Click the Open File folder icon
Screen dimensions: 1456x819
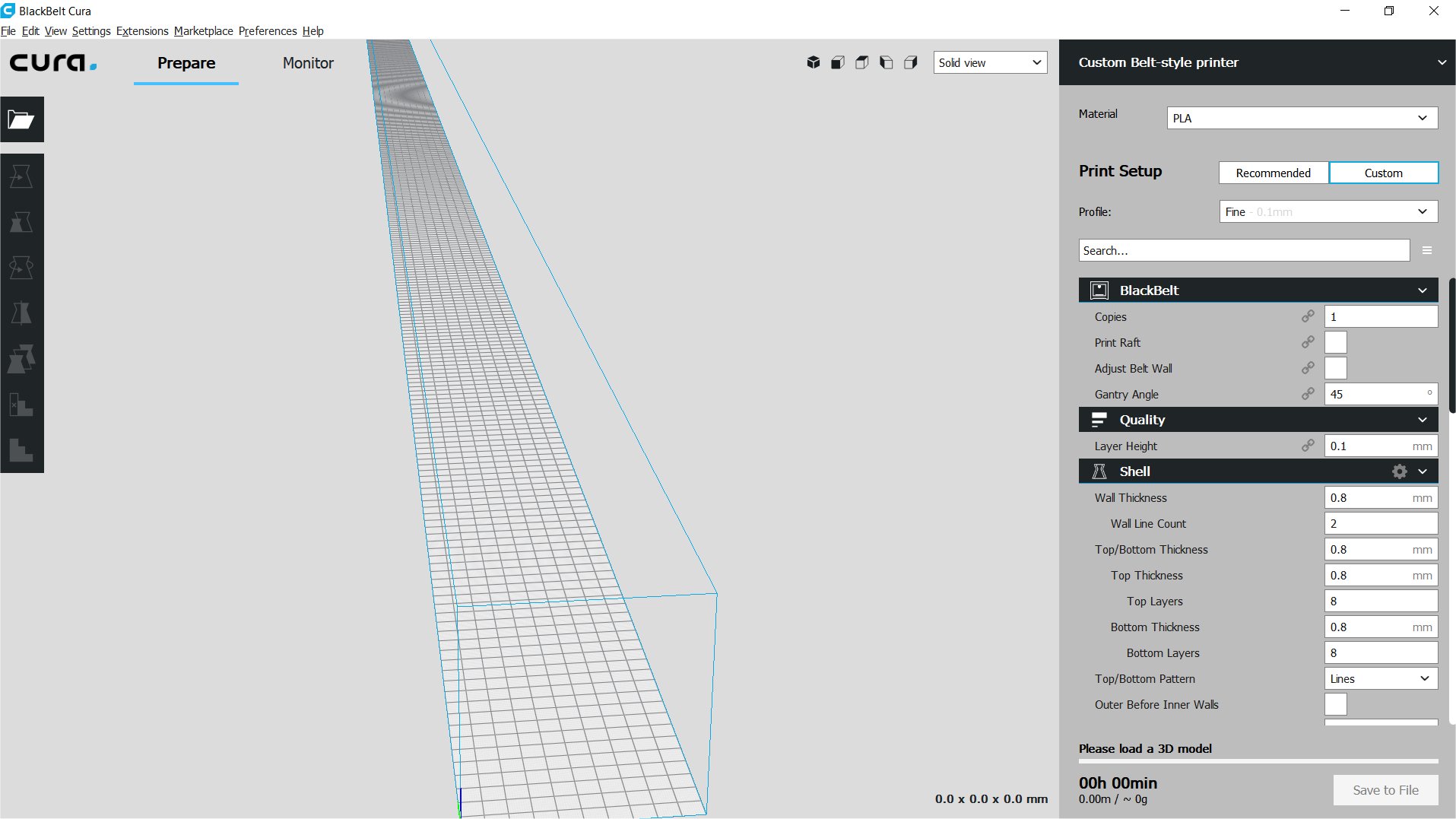point(21,119)
